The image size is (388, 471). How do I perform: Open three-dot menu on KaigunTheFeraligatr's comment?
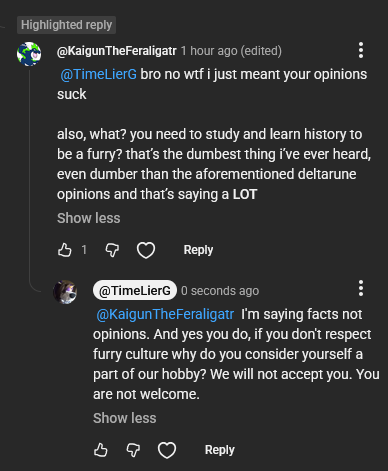361,51
